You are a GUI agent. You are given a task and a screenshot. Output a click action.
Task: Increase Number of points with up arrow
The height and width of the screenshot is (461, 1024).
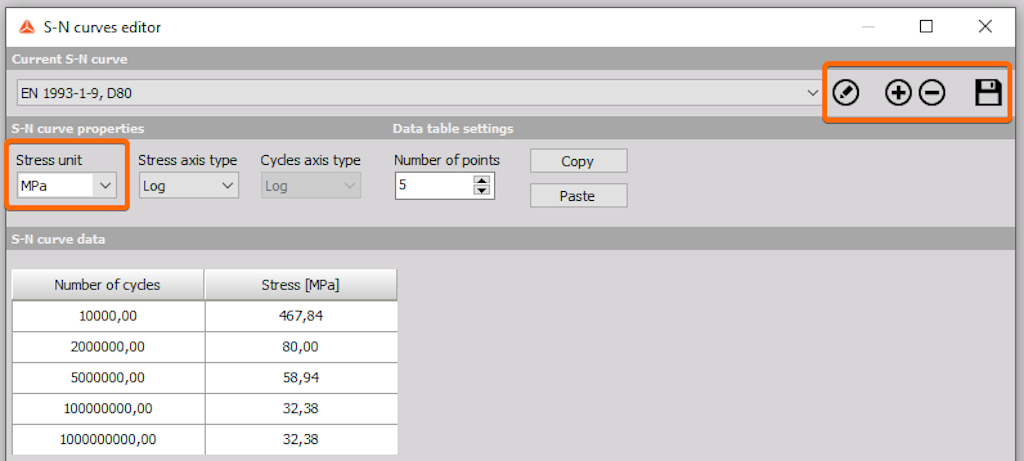point(482,180)
